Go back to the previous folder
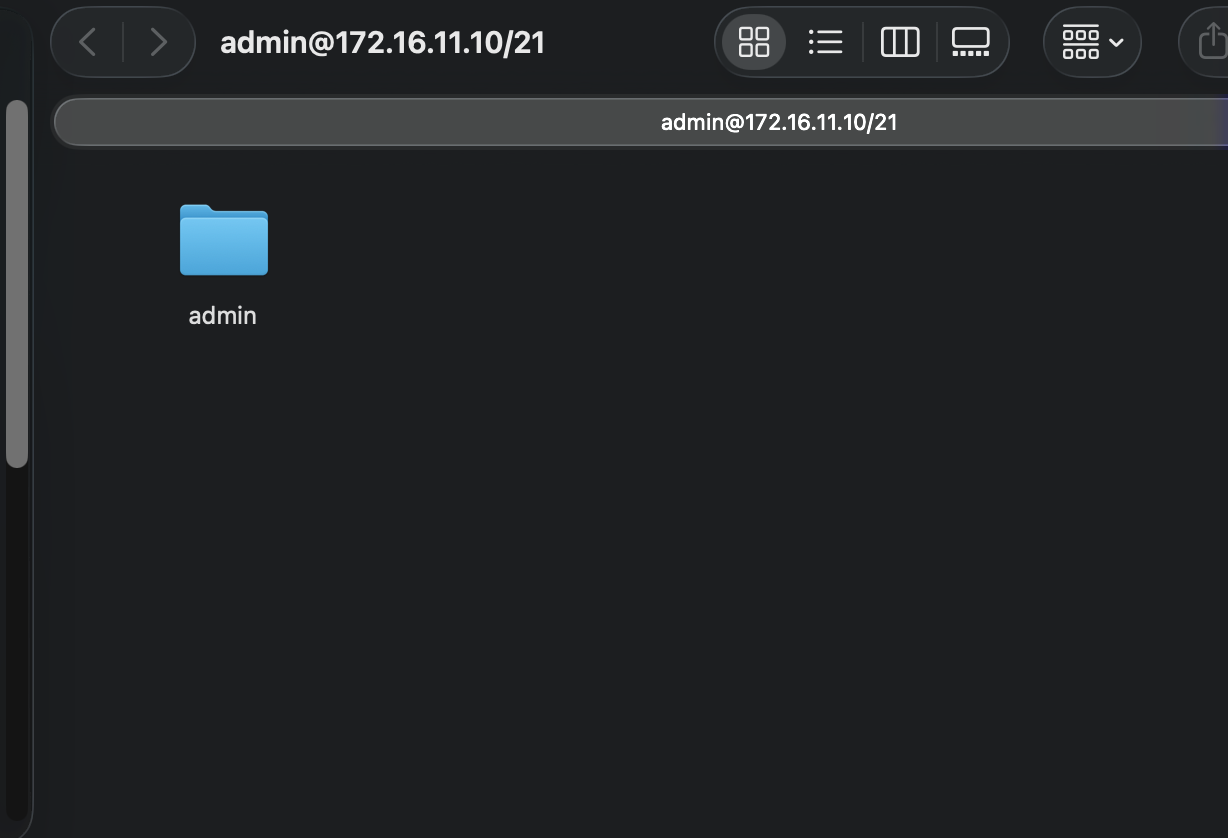Viewport: 1228px width, 838px height. coord(88,42)
